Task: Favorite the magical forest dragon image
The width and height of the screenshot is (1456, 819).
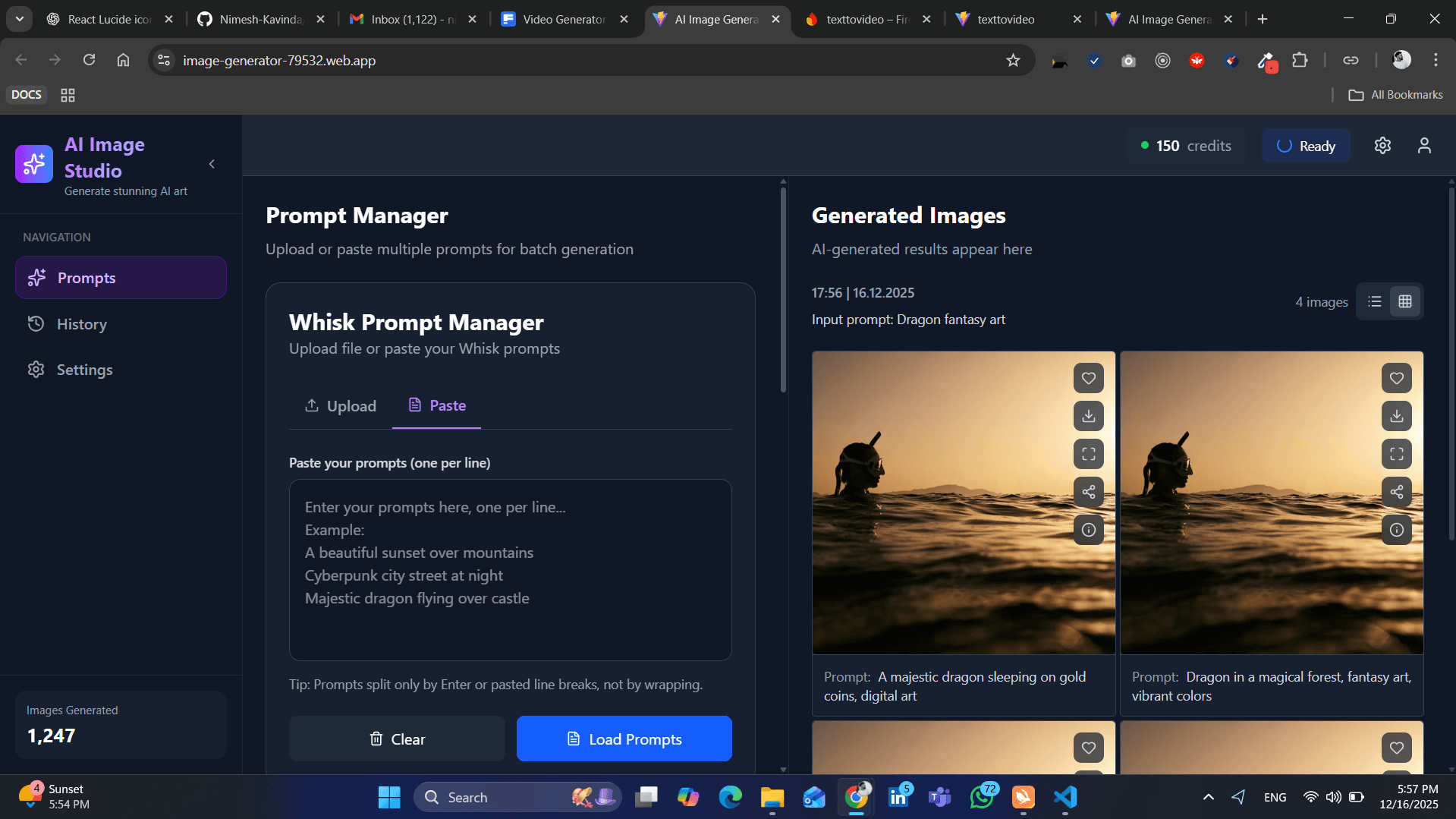Action: (1396, 378)
